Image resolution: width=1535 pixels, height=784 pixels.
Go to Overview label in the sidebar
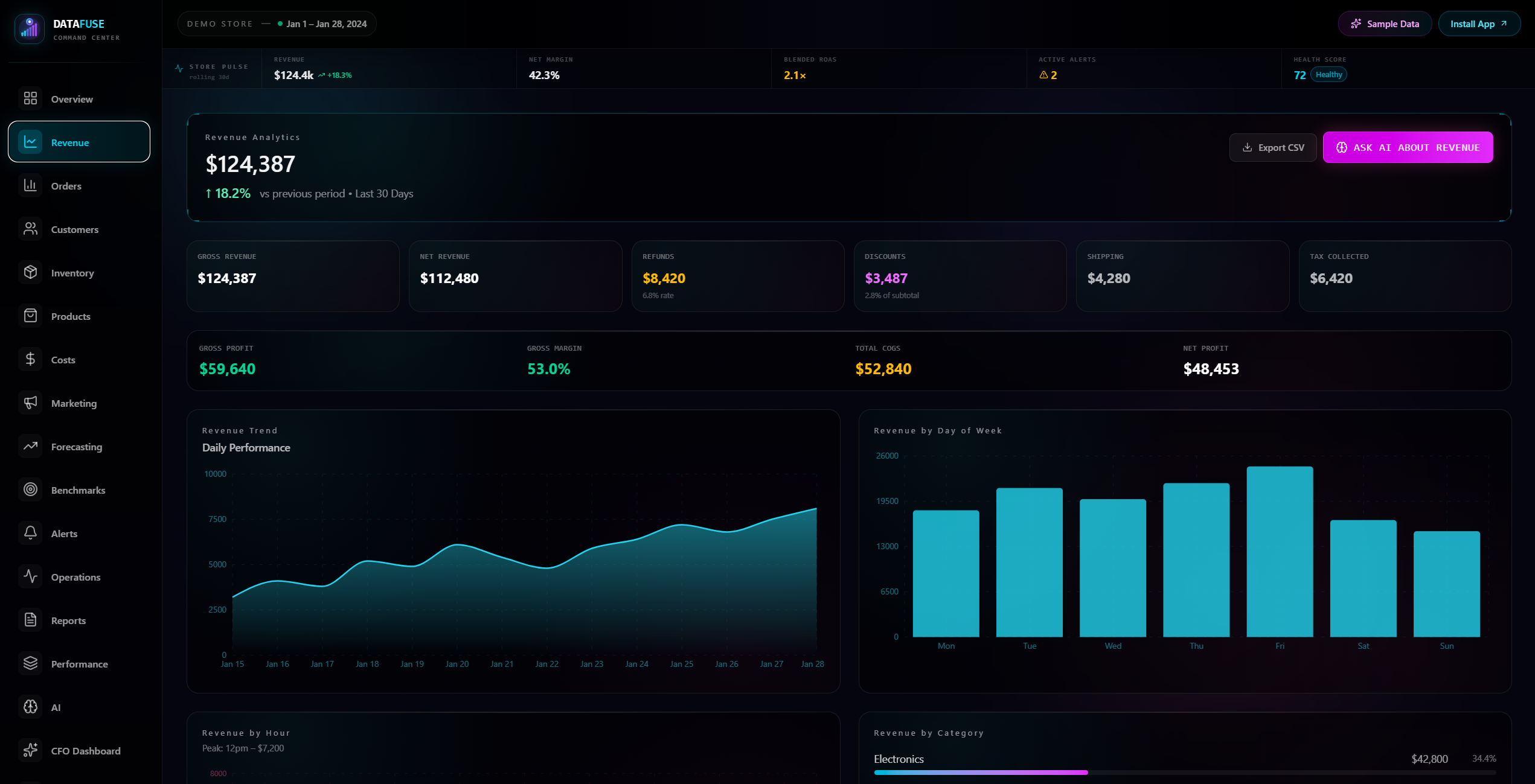[72, 99]
